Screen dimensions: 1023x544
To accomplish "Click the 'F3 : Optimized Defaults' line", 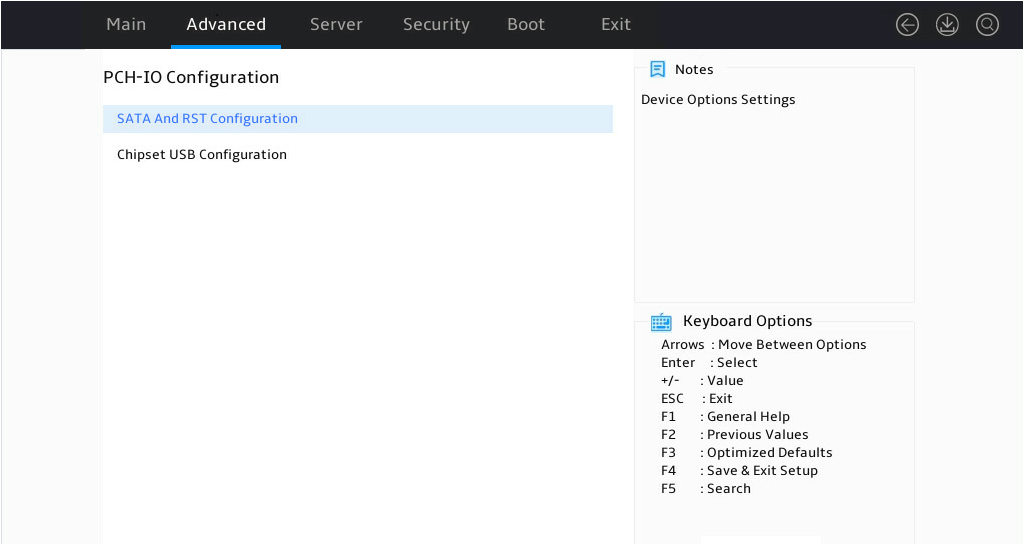I will pos(746,453).
